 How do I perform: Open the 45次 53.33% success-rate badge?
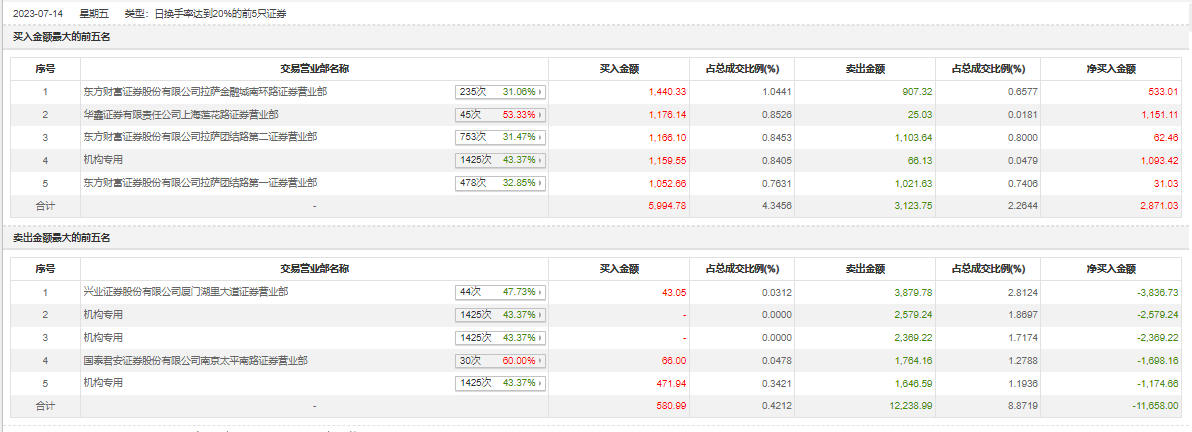click(x=502, y=115)
